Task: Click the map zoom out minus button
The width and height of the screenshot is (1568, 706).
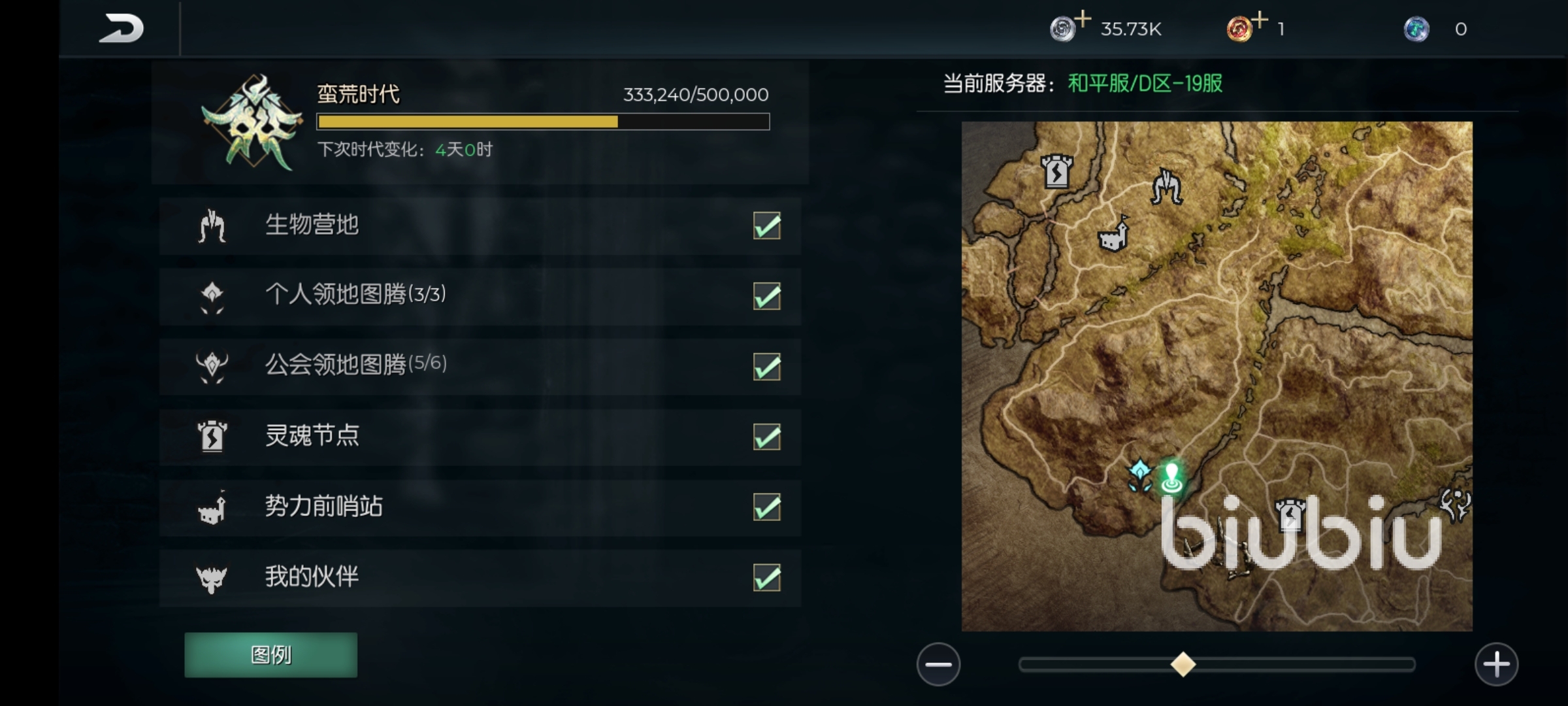Action: (x=938, y=664)
